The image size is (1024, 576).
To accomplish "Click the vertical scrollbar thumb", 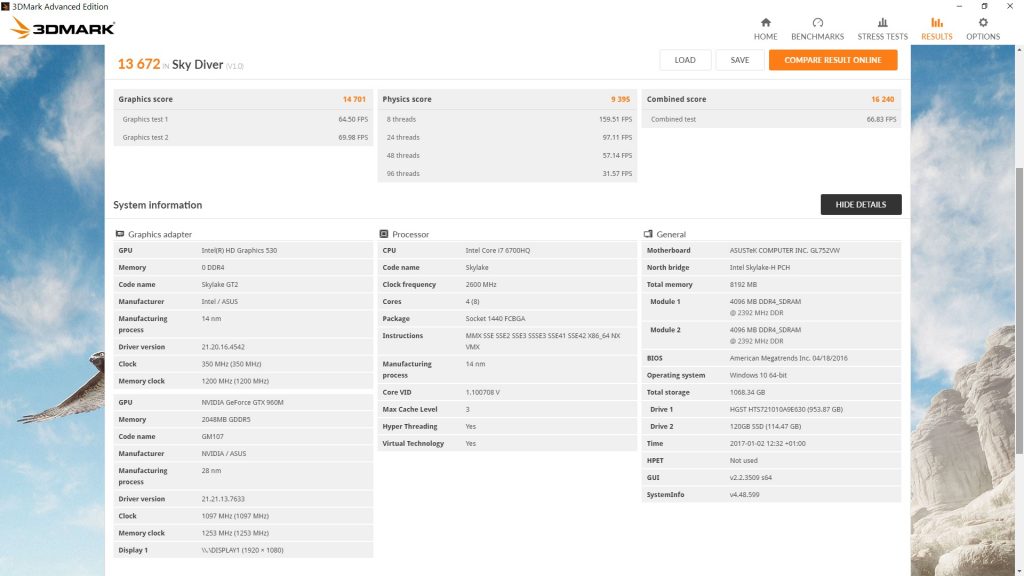I will pyautogui.click(x=1019, y=310).
